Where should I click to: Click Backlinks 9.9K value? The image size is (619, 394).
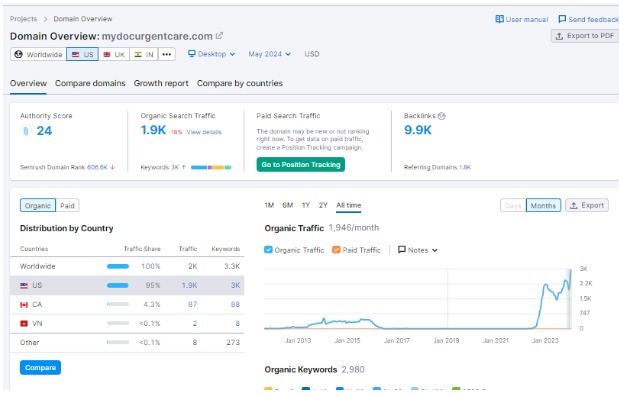418,130
